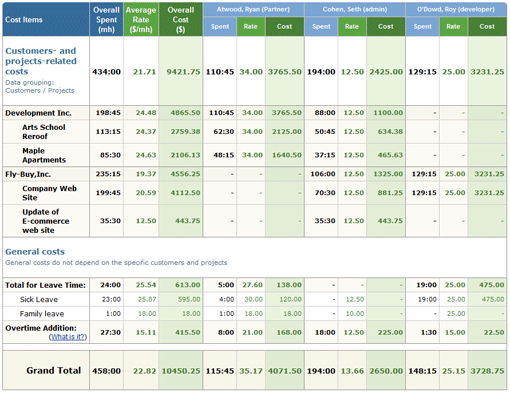Select the Average Rate ($/mh) header
This screenshot has width=510, height=393.
141,20
